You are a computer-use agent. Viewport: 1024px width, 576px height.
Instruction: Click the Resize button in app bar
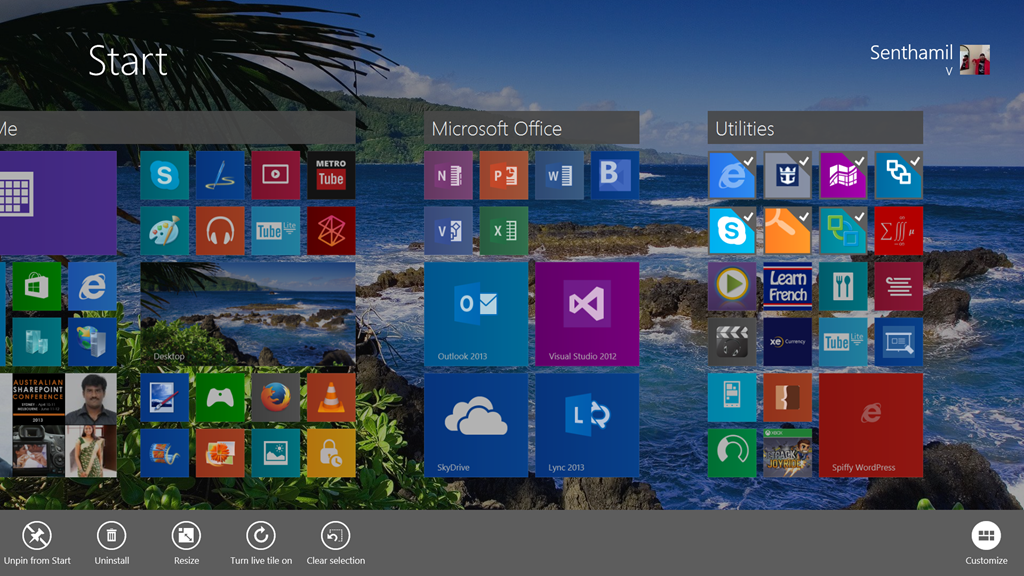[x=186, y=543]
